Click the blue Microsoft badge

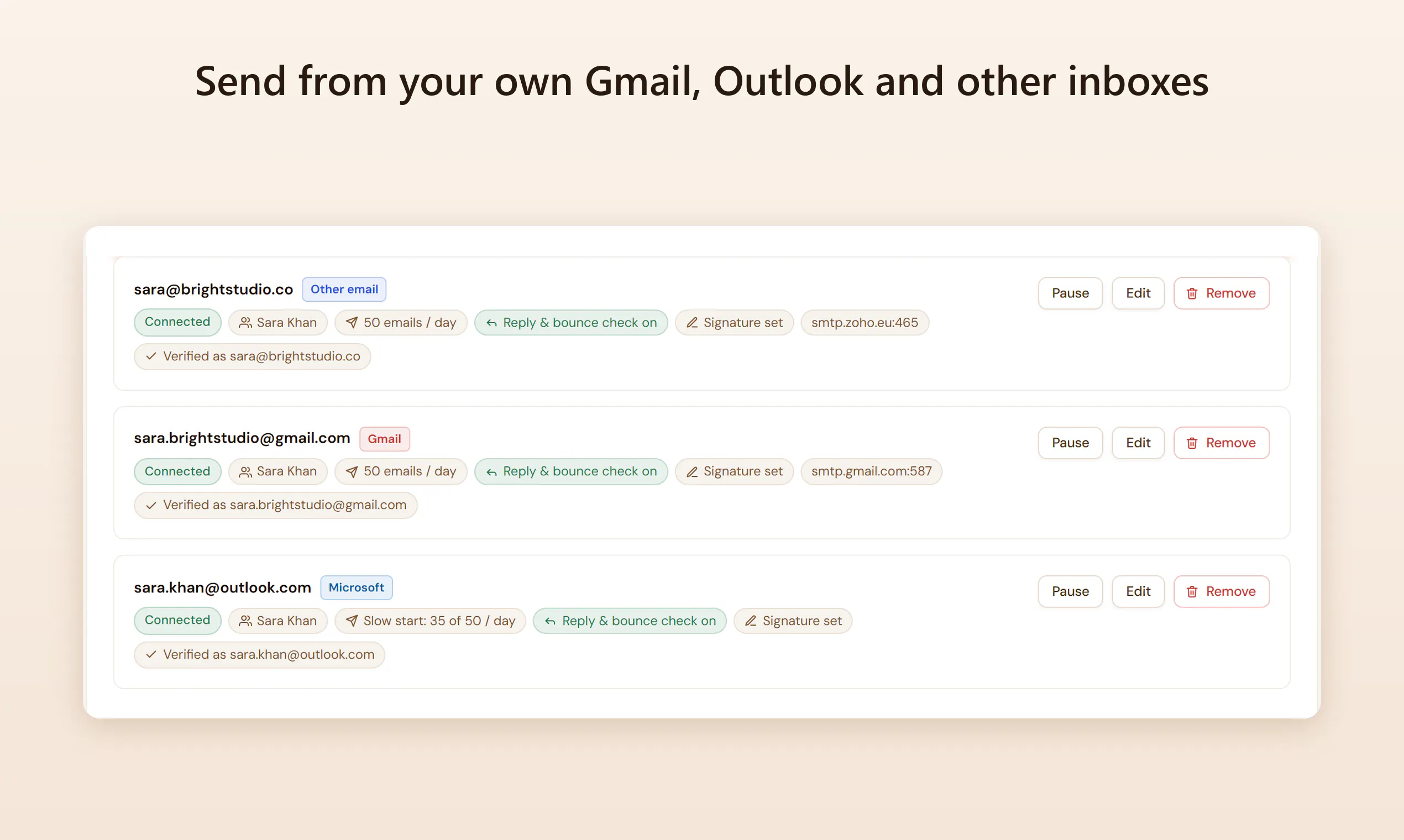(356, 587)
